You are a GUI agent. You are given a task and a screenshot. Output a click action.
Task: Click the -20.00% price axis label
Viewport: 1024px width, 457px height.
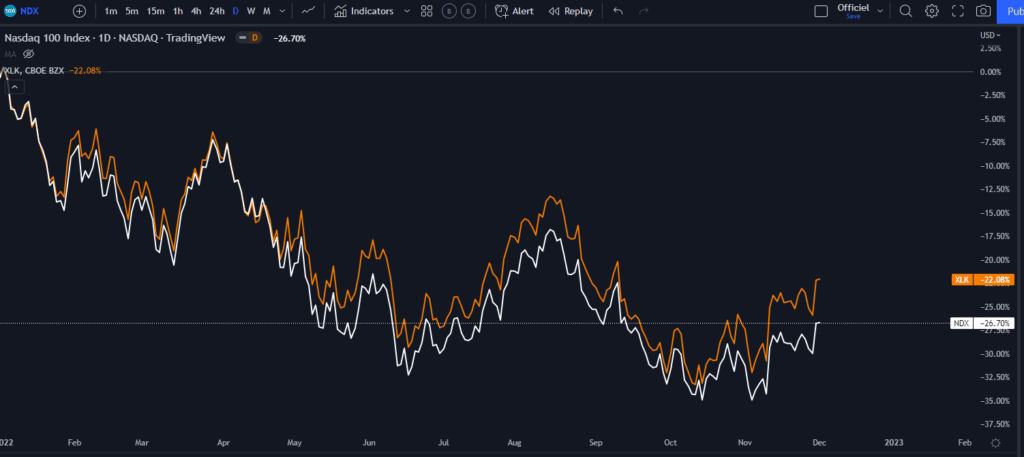[993, 260]
